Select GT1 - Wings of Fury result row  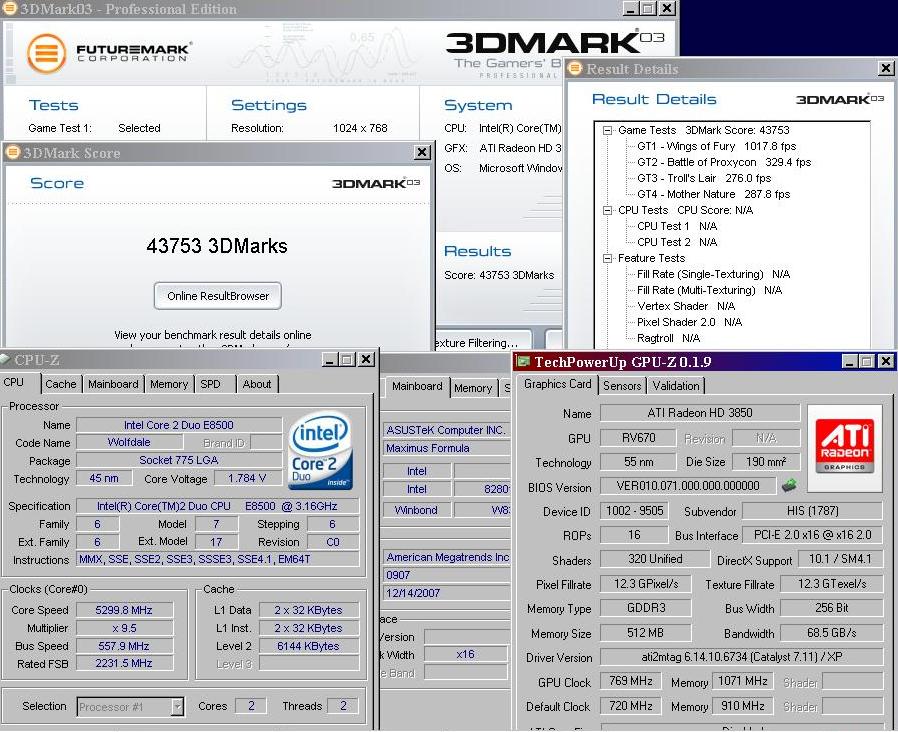click(716, 147)
